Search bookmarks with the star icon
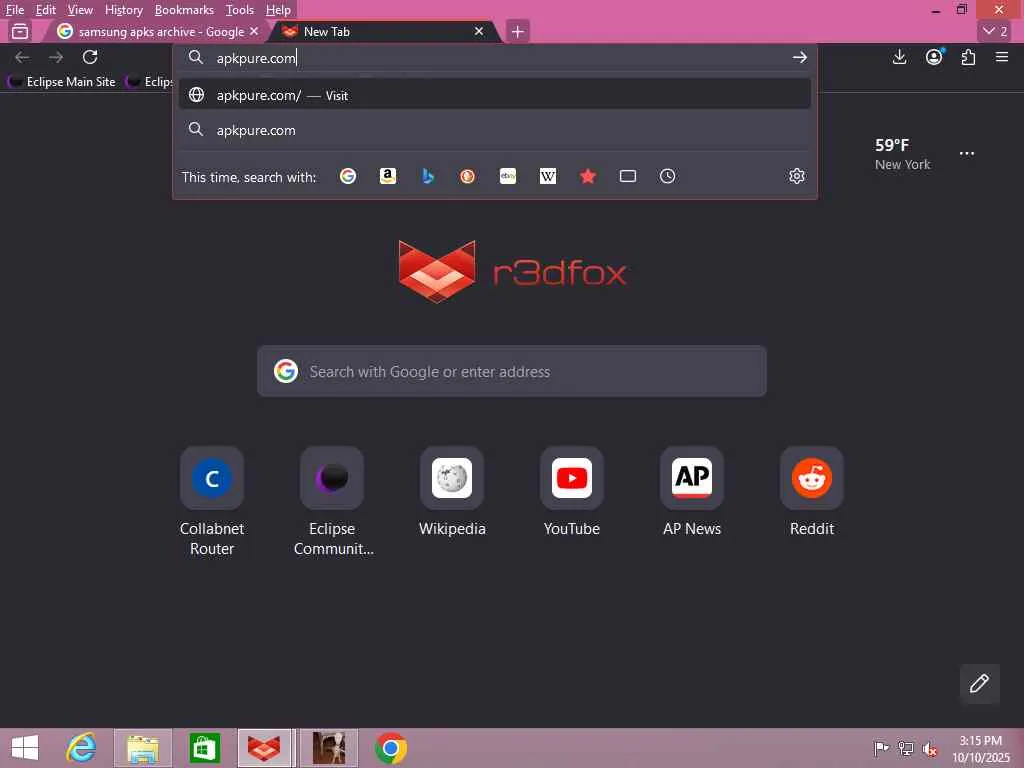Viewport: 1024px width, 768px height. pyautogui.click(x=588, y=176)
